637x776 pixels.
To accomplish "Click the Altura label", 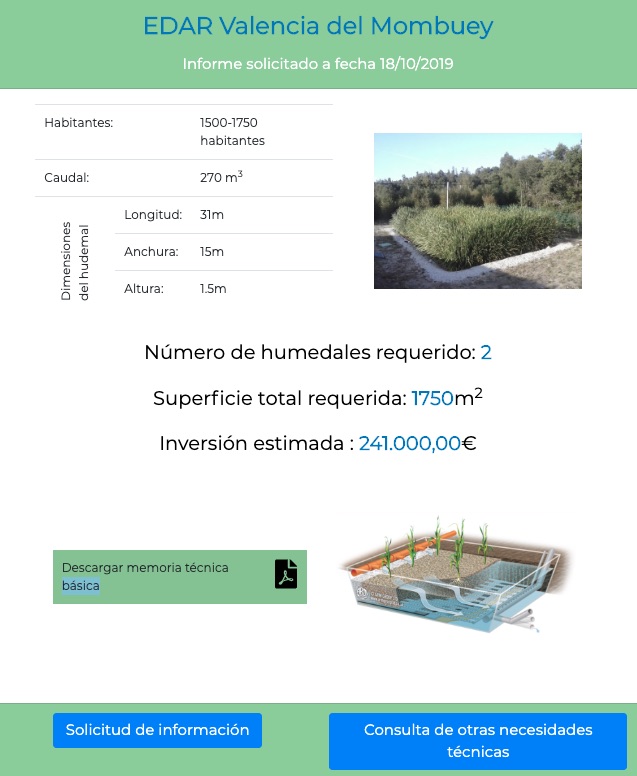I will [144, 289].
